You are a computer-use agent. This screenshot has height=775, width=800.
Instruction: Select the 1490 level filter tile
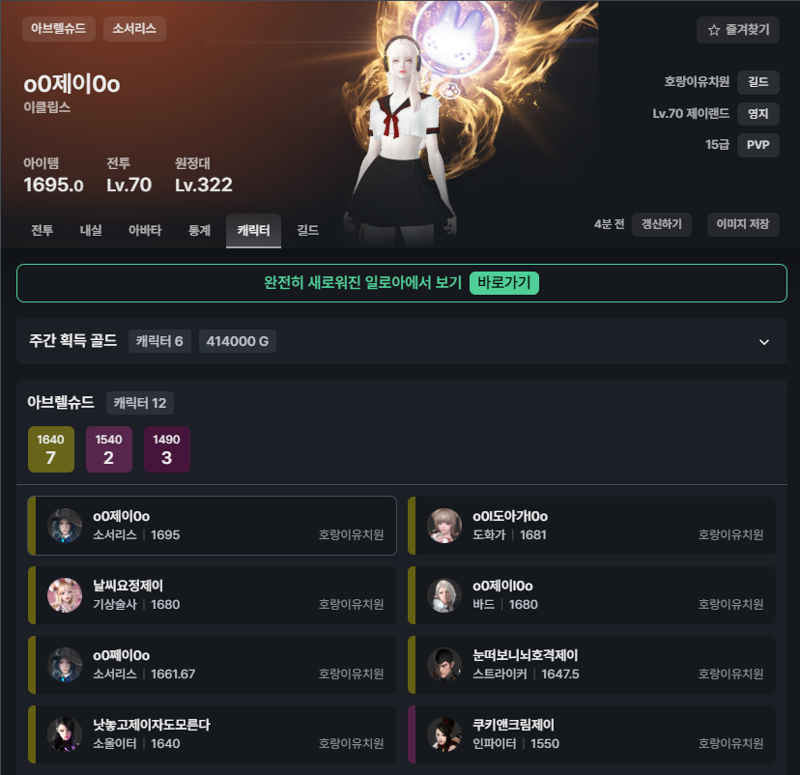click(167, 449)
